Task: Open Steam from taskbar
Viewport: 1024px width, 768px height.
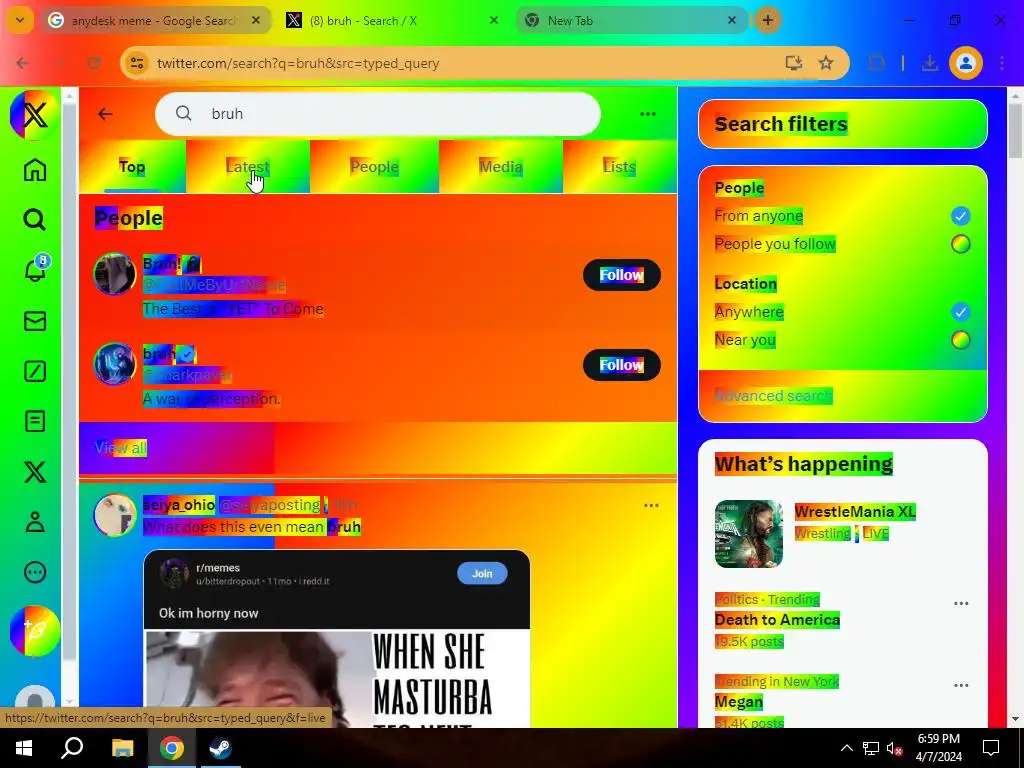Action: coord(219,748)
